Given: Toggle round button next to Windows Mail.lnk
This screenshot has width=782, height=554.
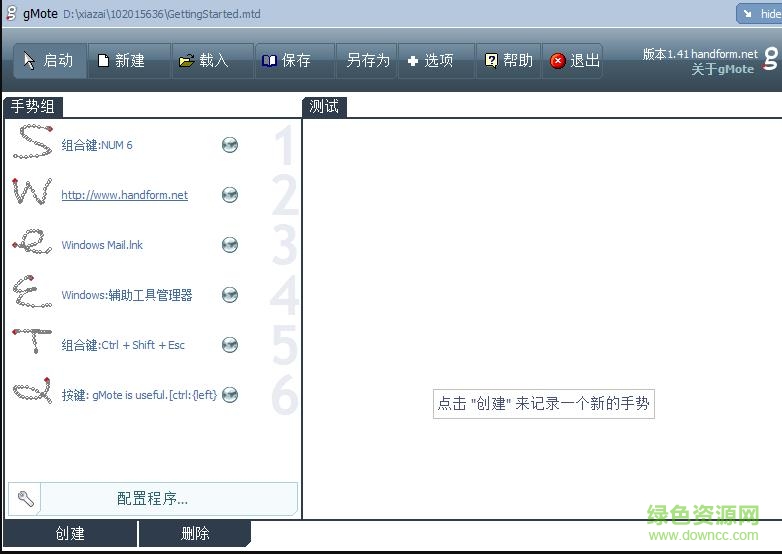Looking at the screenshot, I should [230, 245].
